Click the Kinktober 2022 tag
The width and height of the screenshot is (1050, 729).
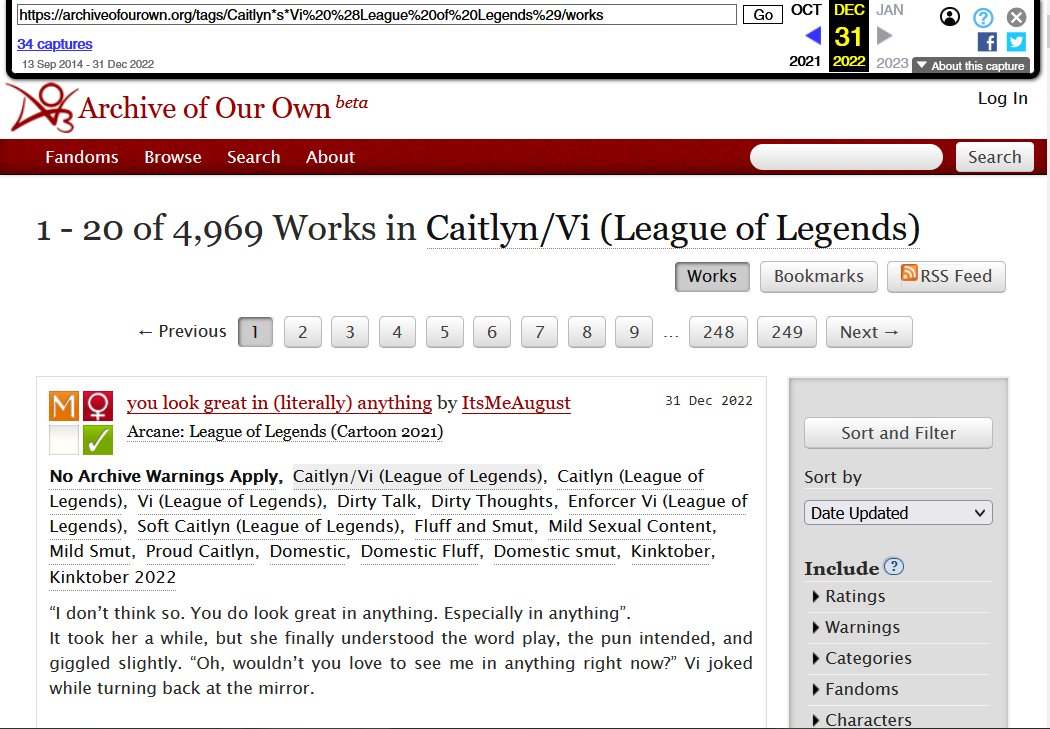click(112, 577)
